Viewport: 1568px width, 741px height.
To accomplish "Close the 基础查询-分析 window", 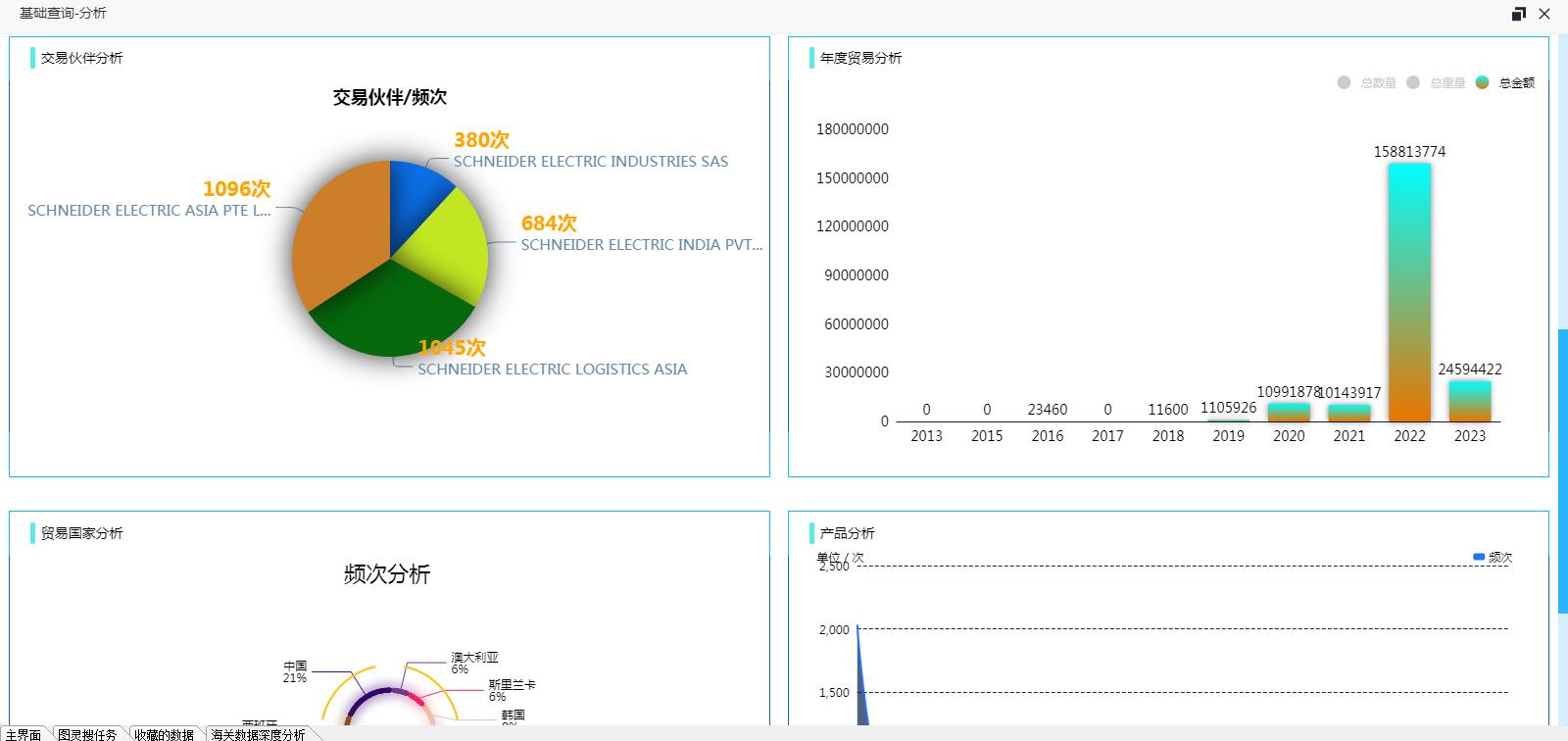I will pos(1544,14).
